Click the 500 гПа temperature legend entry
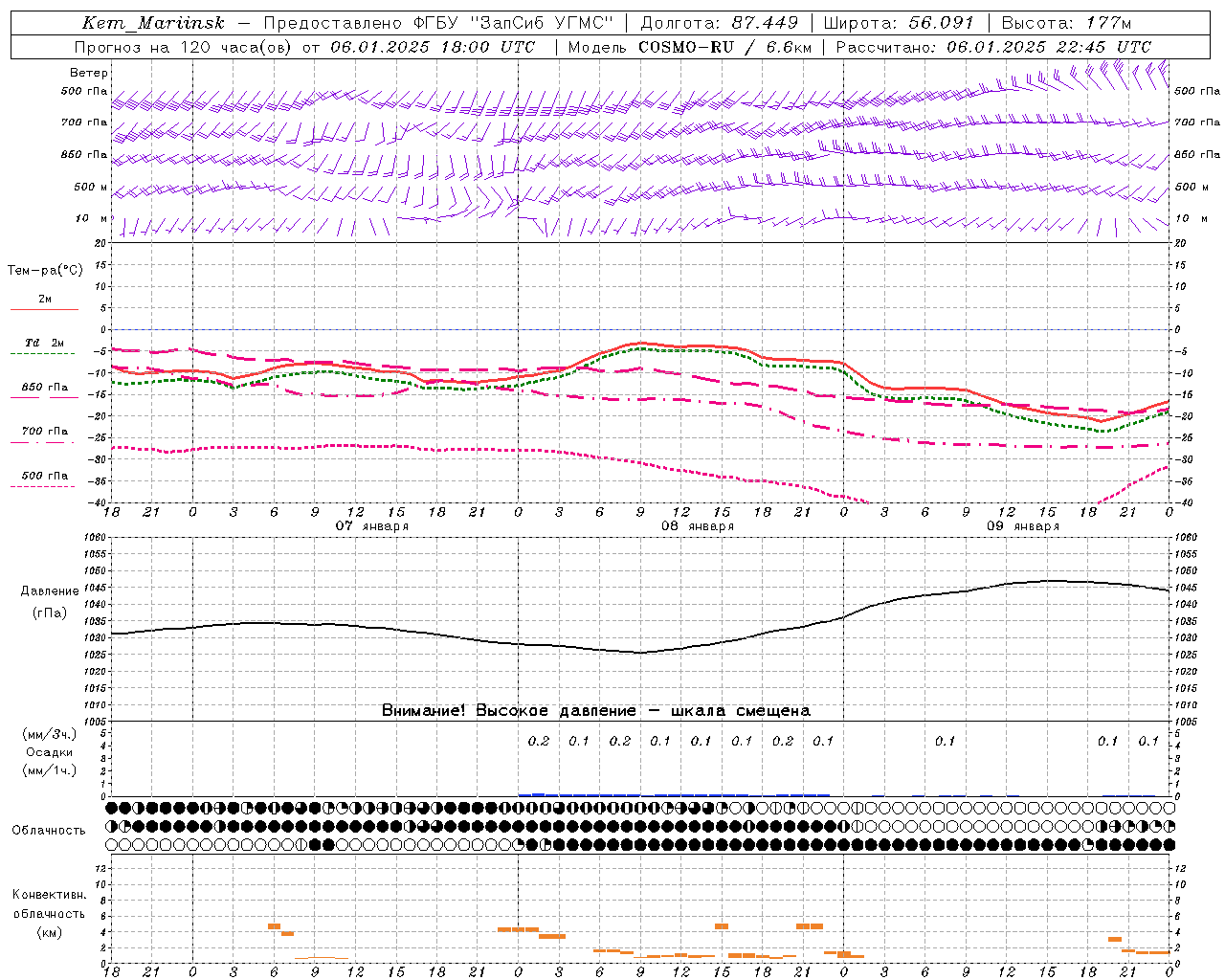 click(44, 476)
